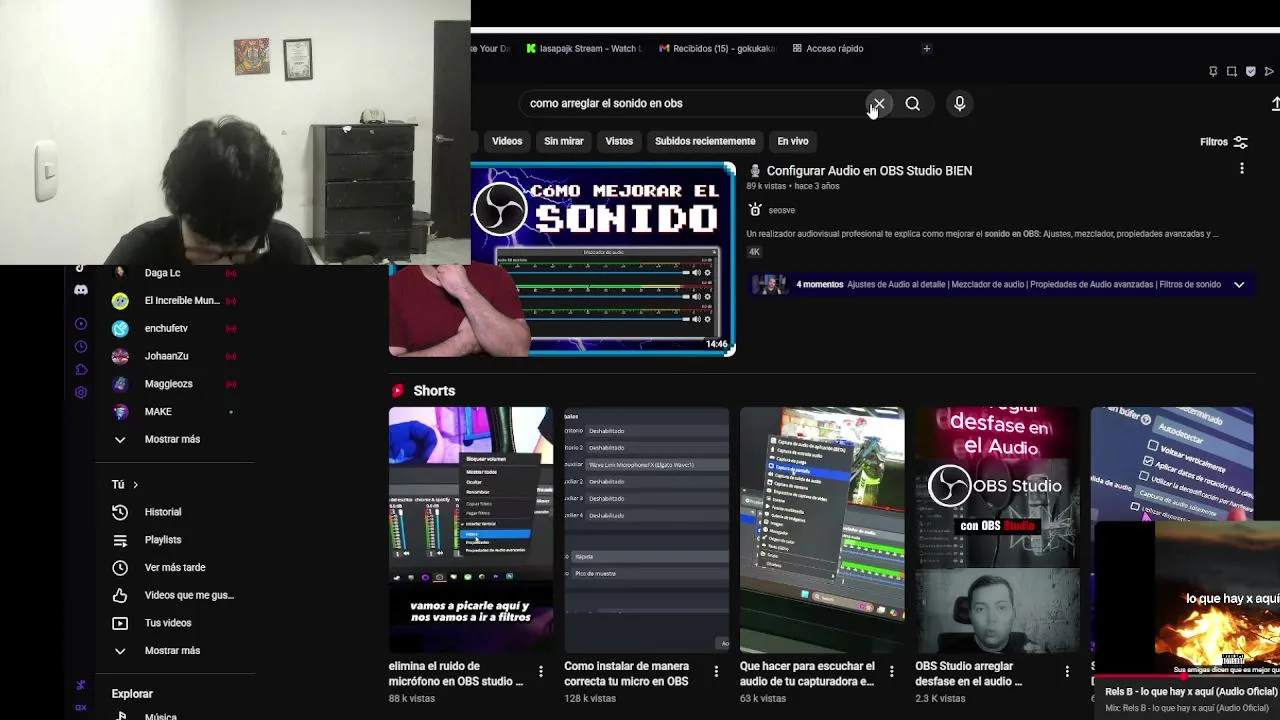Viewport: 1280px width, 720px height.
Task: Open the Shorts section logo icon
Action: pos(398,391)
